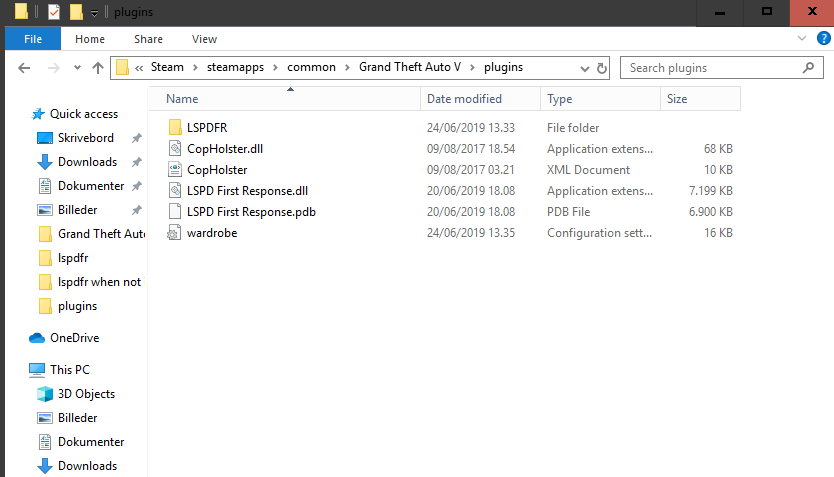Click the Properties quick access toolbar icon
The width and height of the screenshot is (834, 477).
(54, 12)
